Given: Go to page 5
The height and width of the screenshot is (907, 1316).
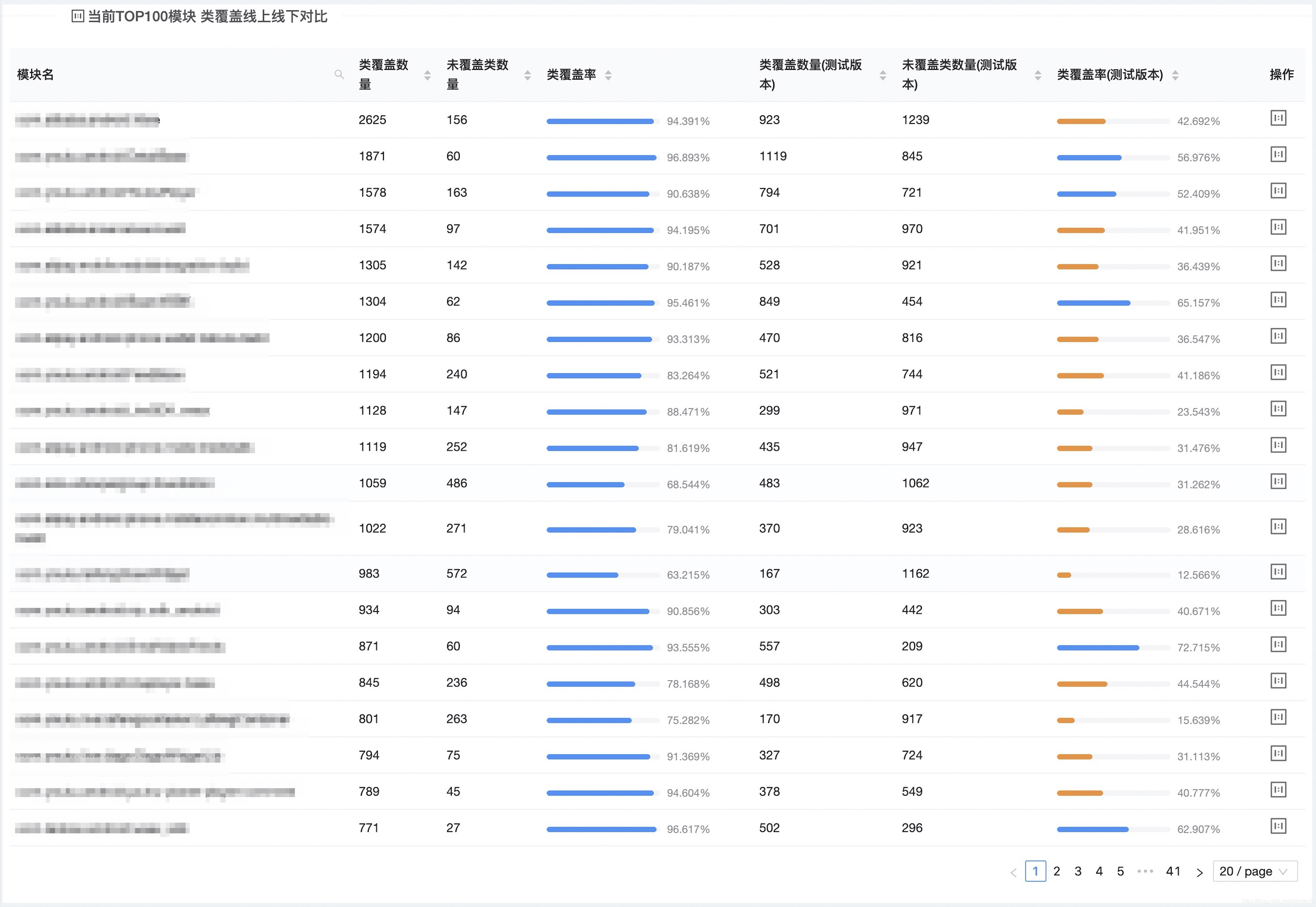Looking at the screenshot, I should tap(1120, 872).
